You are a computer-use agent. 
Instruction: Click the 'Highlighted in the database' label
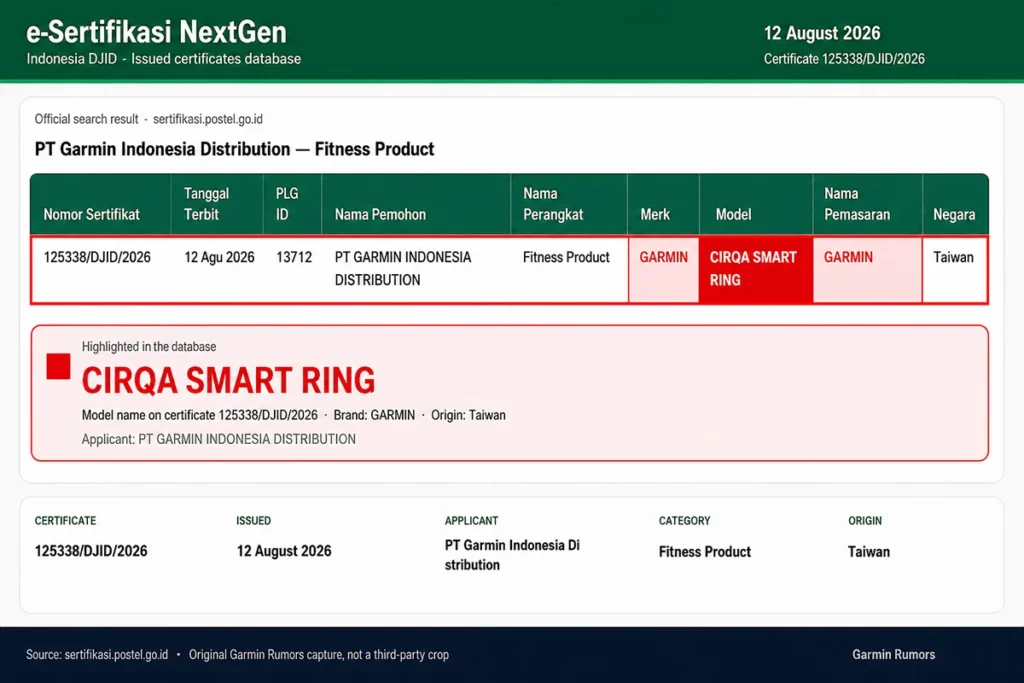(149, 347)
